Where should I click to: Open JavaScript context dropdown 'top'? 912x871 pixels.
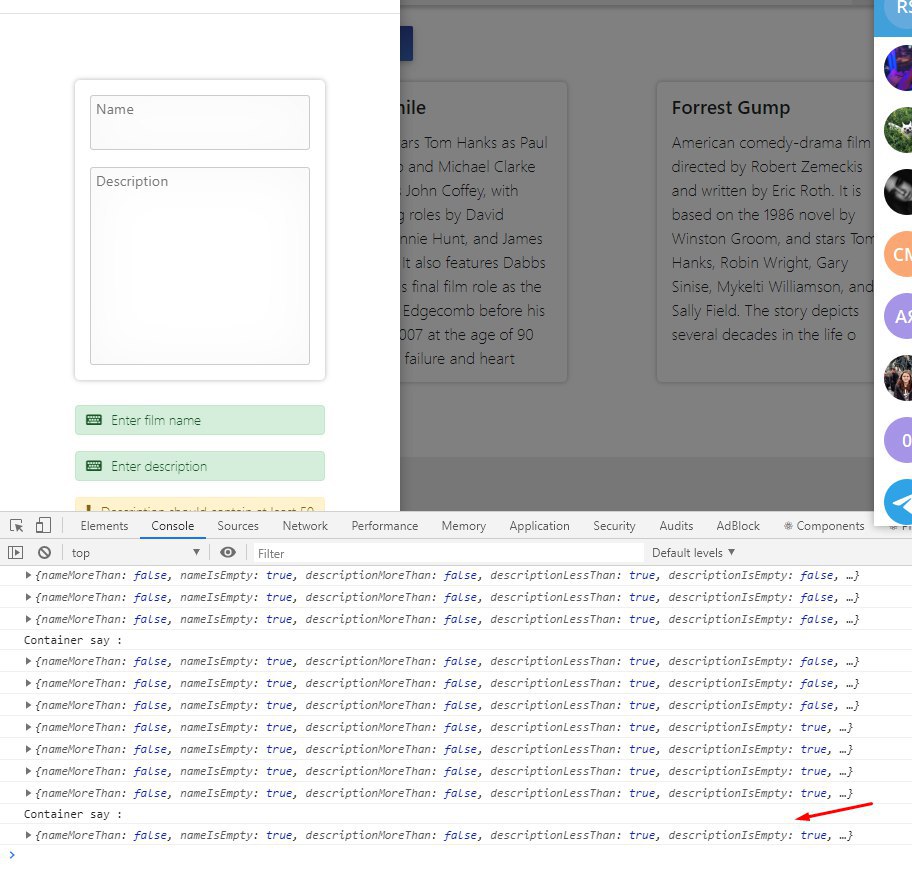click(x=136, y=552)
